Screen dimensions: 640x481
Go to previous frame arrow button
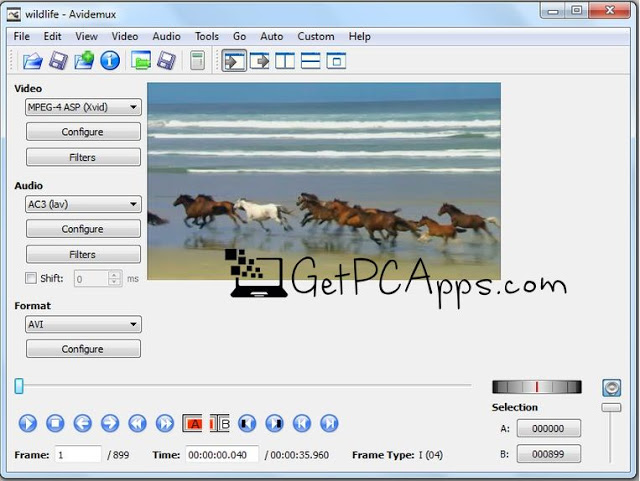pos(82,423)
